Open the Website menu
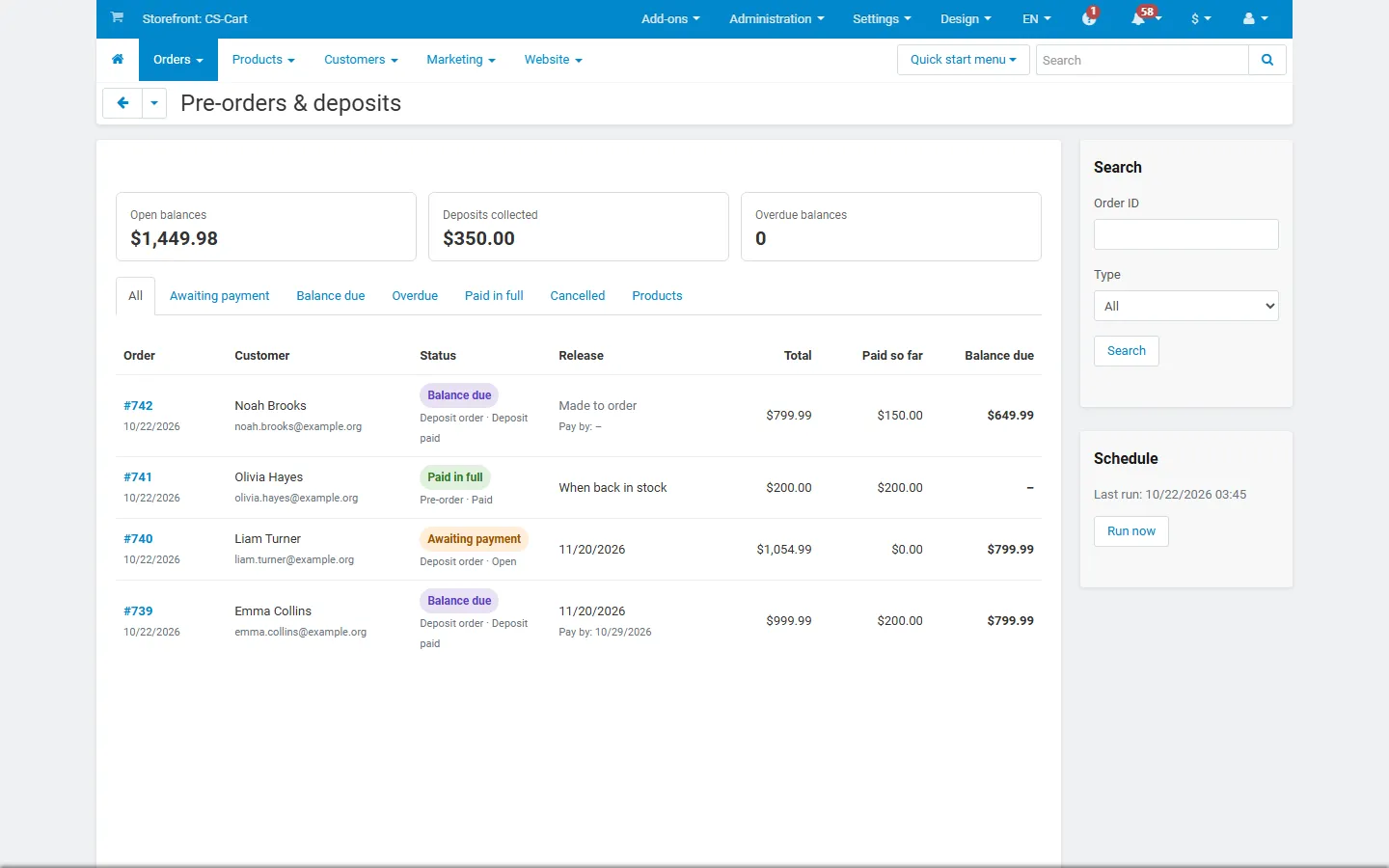 point(553,60)
